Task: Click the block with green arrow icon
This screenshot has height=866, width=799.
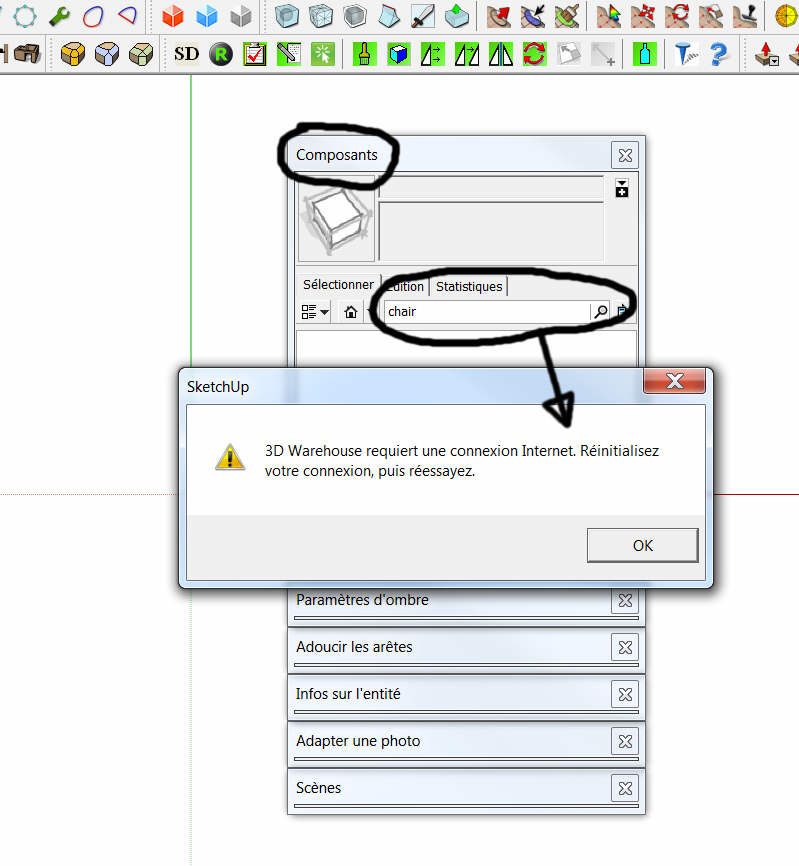Action: tap(457, 15)
